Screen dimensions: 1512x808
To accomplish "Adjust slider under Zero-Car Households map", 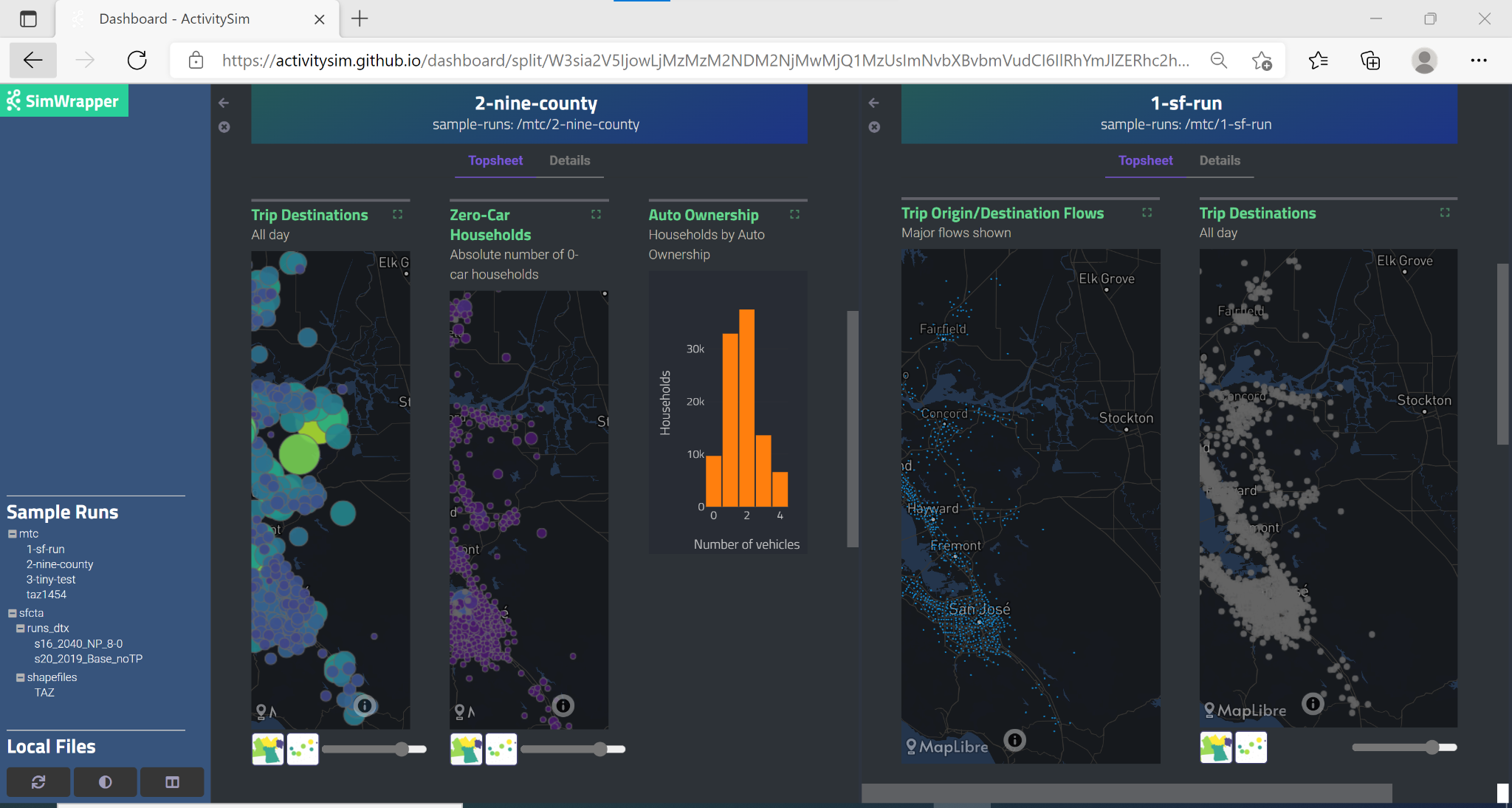I will pyautogui.click(x=599, y=749).
